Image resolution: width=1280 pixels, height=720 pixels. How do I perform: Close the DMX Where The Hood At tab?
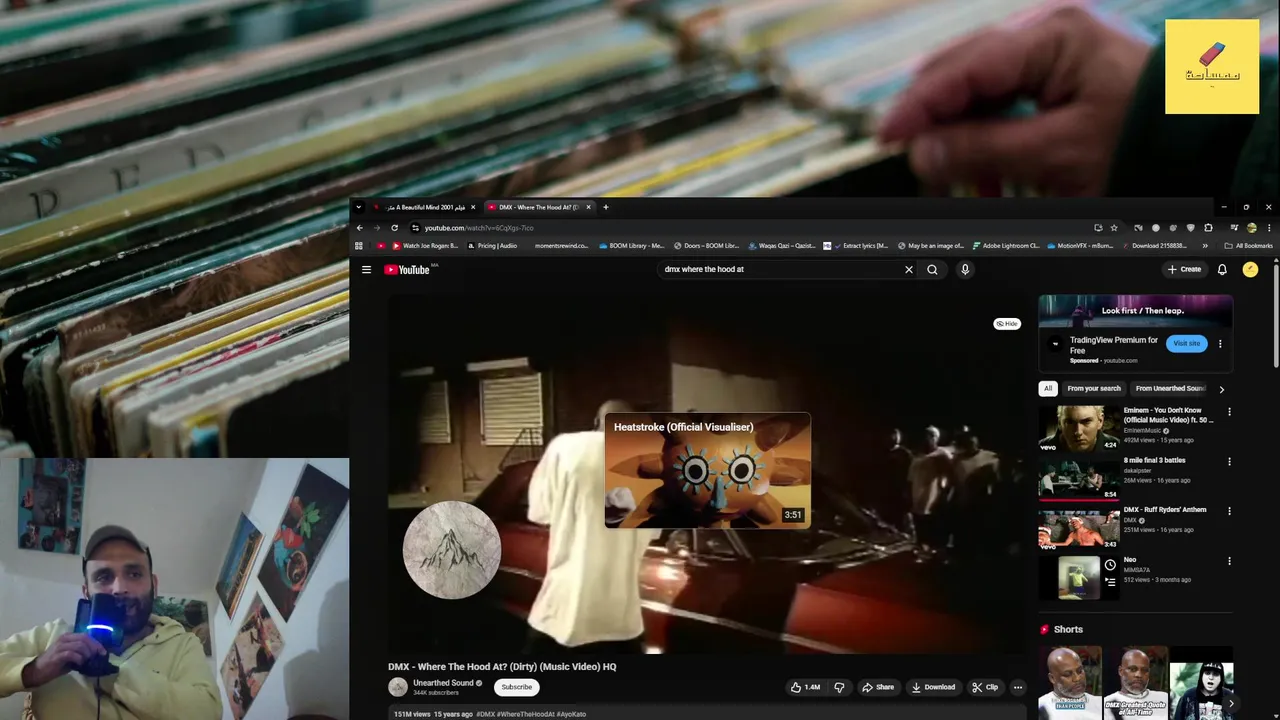pos(588,207)
